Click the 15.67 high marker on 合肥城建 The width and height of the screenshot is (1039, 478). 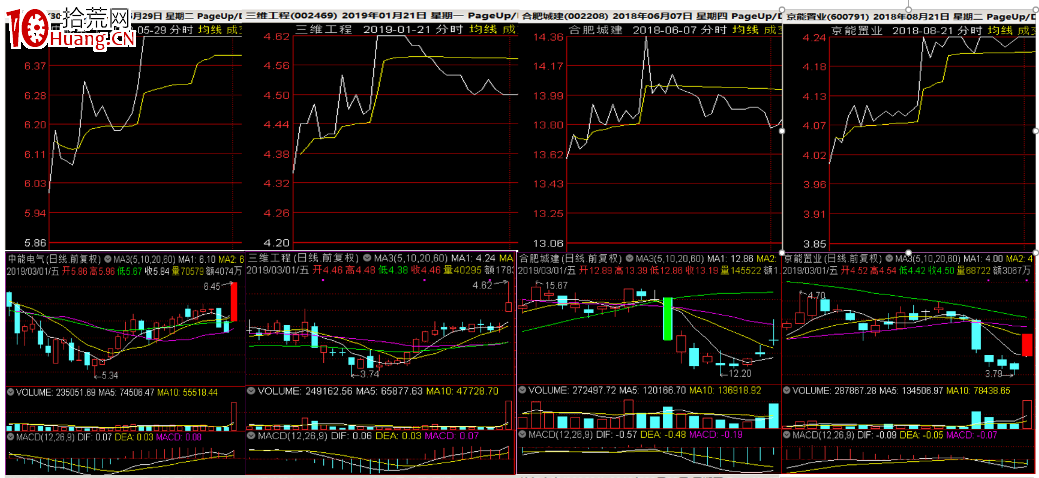pyautogui.click(x=555, y=285)
